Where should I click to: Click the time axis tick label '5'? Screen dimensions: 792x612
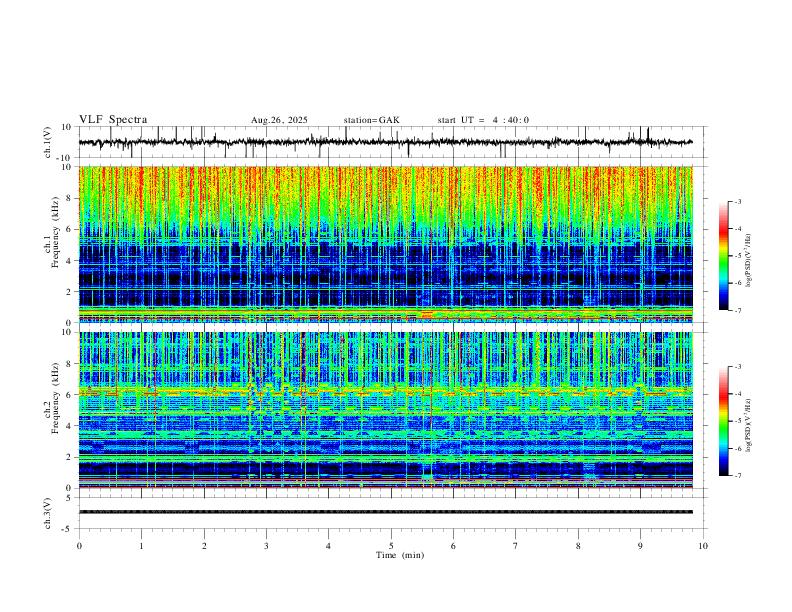[391, 546]
